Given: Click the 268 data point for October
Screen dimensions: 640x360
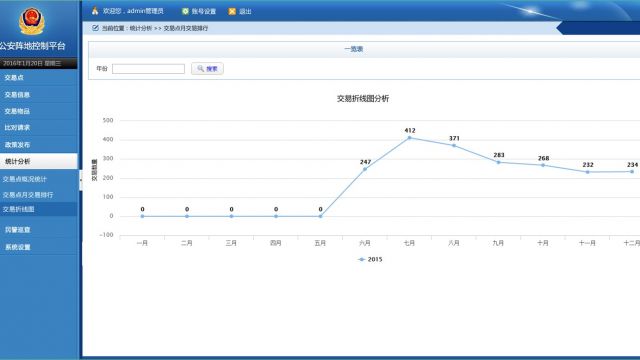Looking at the screenshot, I should [x=543, y=165].
